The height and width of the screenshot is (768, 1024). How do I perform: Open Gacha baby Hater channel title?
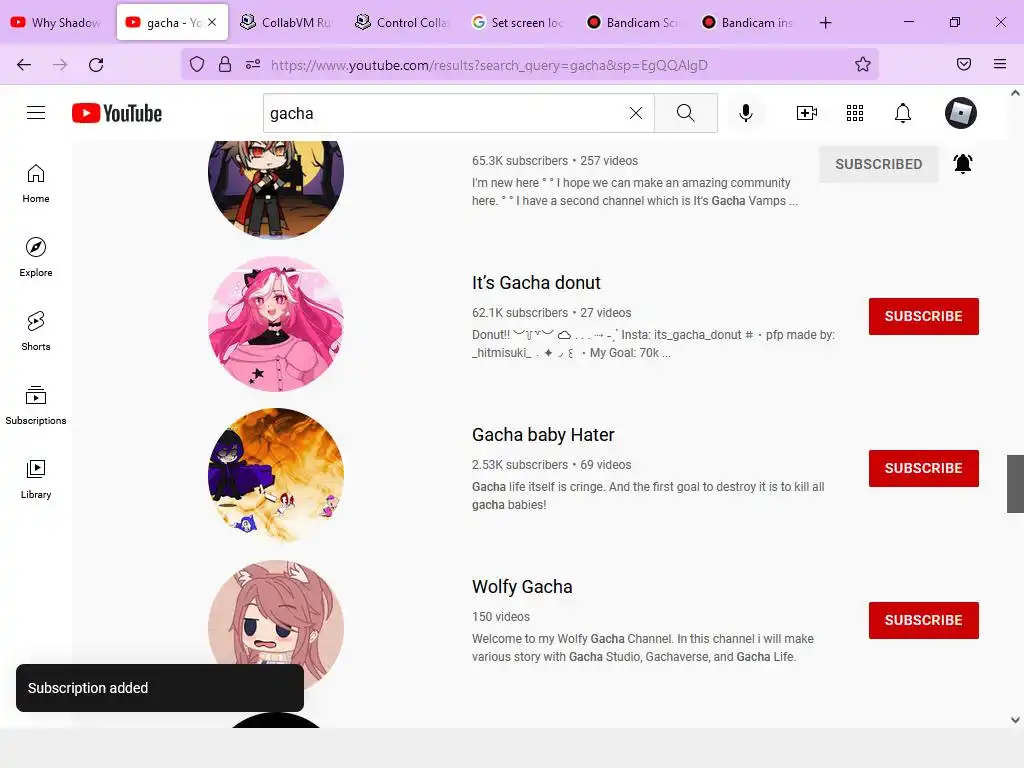pyautogui.click(x=543, y=434)
